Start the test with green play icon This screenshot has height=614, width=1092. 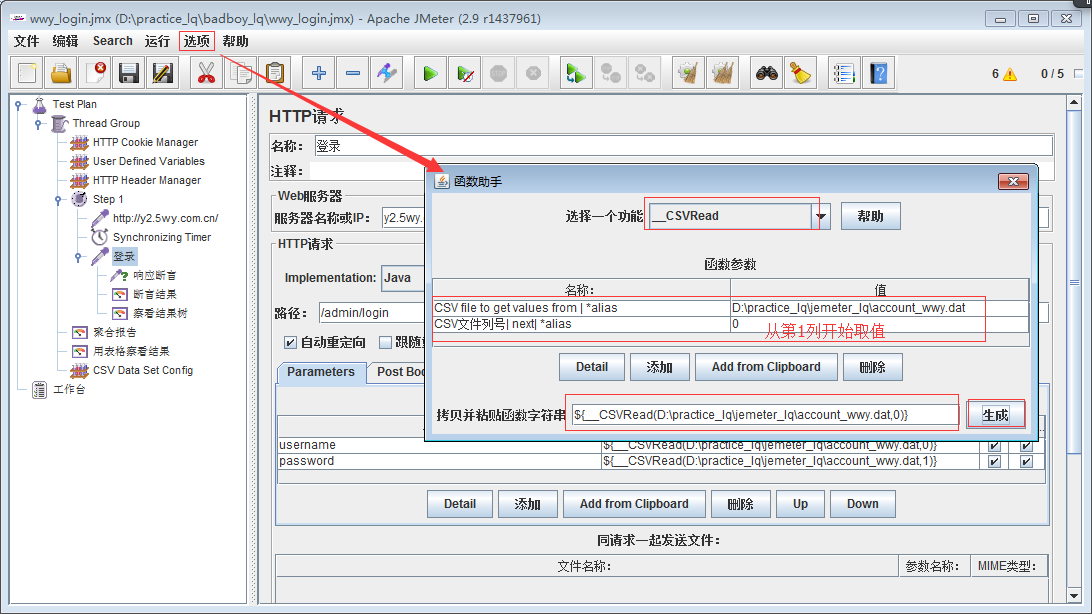pos(430,73)
